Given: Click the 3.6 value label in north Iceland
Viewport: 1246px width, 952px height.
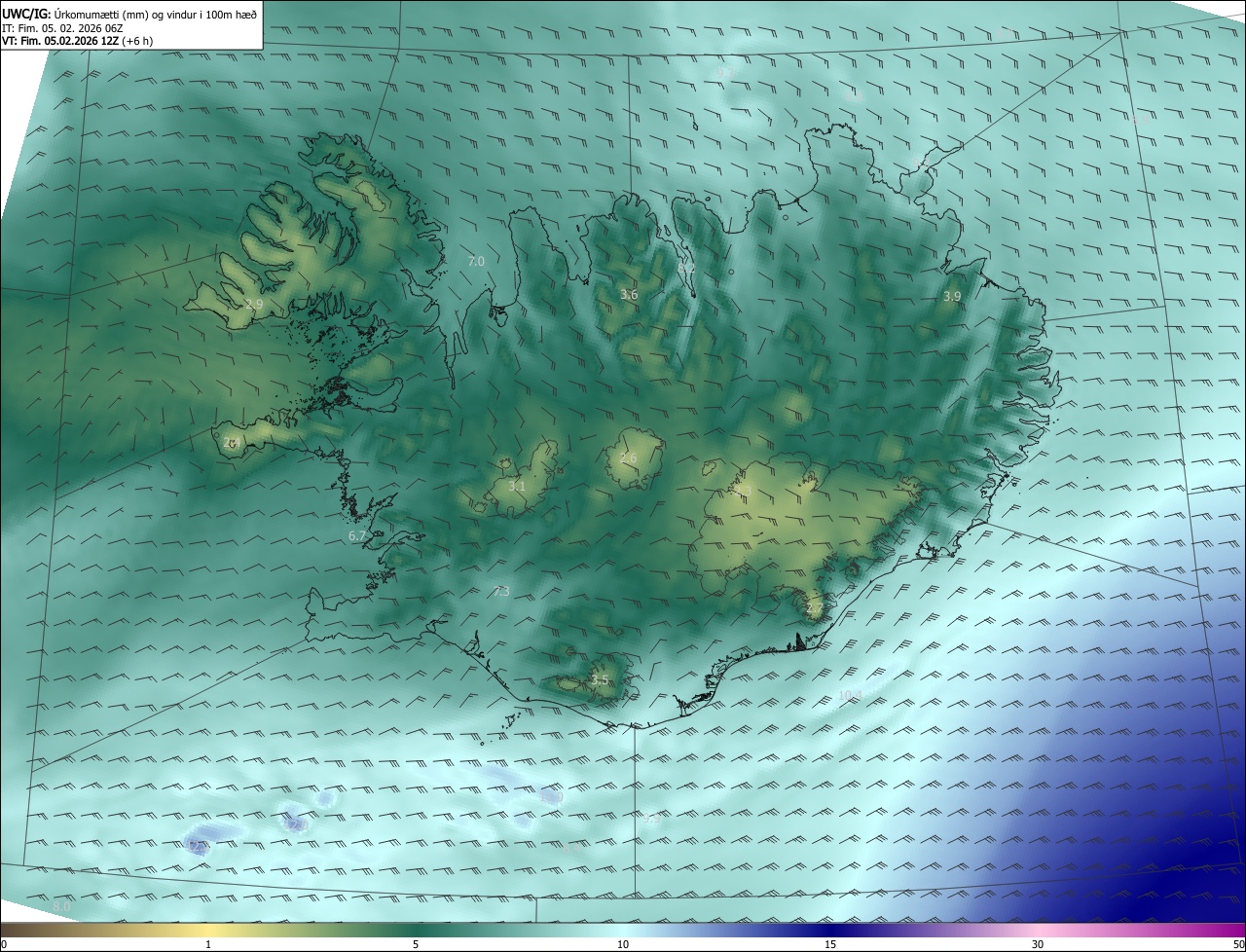Looking at the screenshot, I should 629,294.
